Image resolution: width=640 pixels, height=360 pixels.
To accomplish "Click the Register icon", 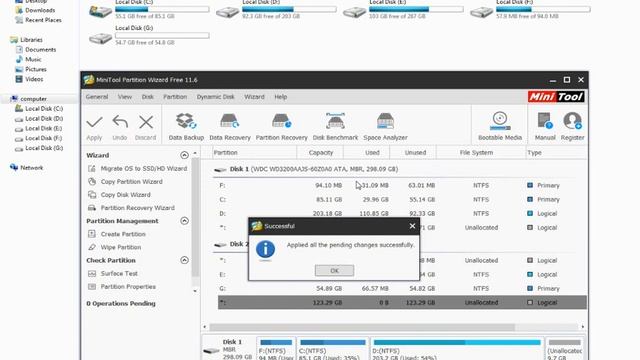I will pos(572,121).
